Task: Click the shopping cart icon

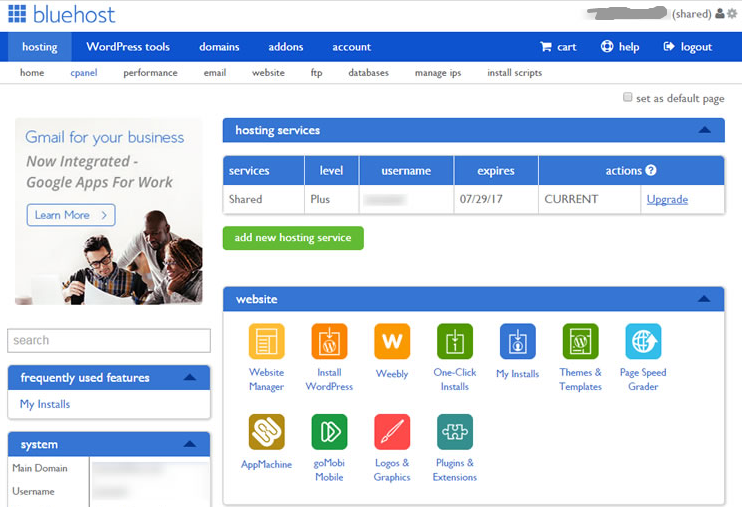Action: 546,46
